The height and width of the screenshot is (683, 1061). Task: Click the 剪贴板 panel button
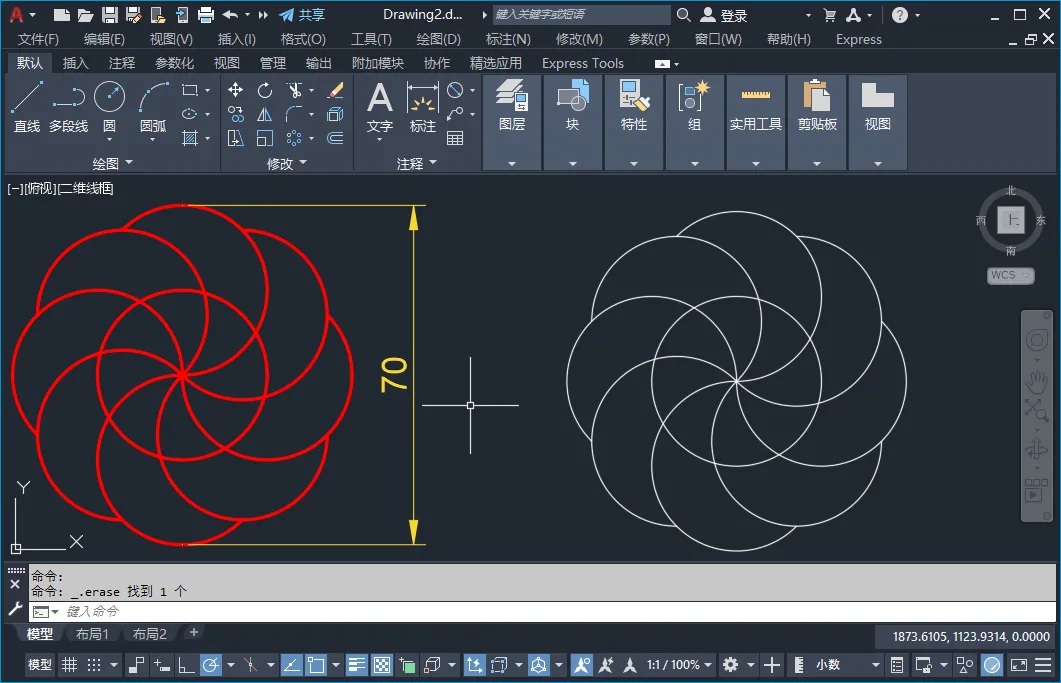tap(817, 123)
